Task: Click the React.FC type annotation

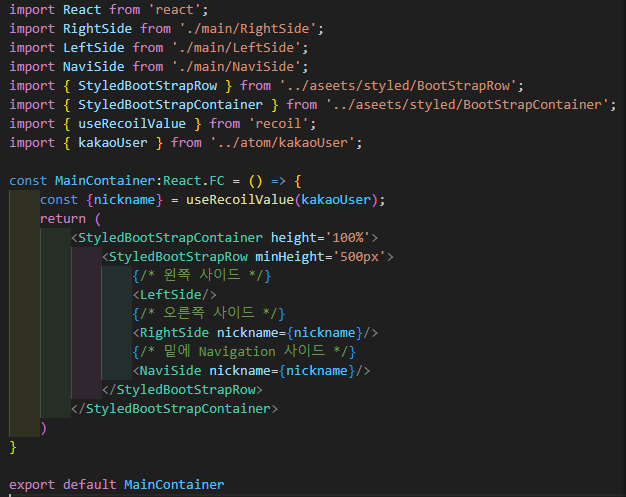Action: [x=194, y=181]
